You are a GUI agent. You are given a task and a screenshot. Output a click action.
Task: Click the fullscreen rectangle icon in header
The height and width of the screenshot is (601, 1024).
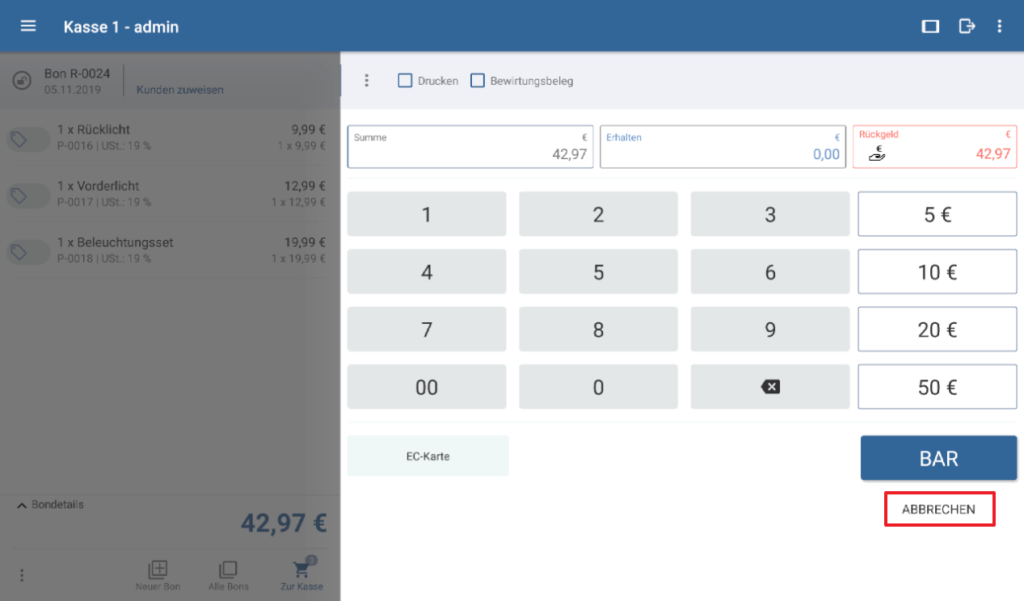coord(930,26)
